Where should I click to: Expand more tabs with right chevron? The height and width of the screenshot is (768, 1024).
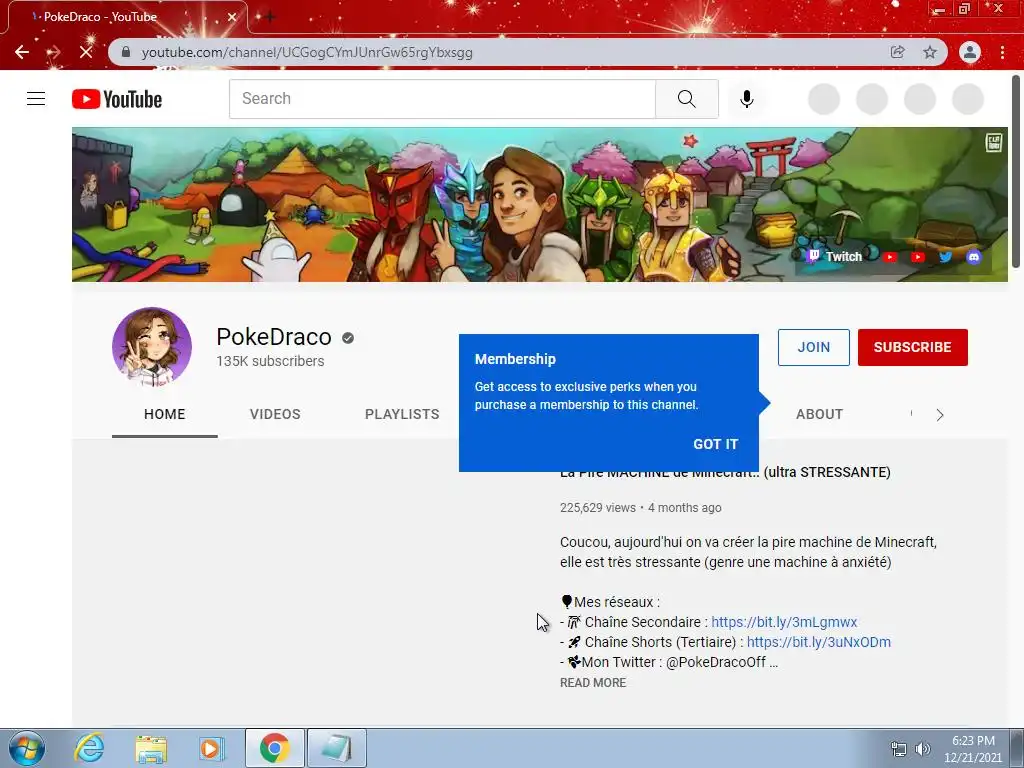coord(940,415)
